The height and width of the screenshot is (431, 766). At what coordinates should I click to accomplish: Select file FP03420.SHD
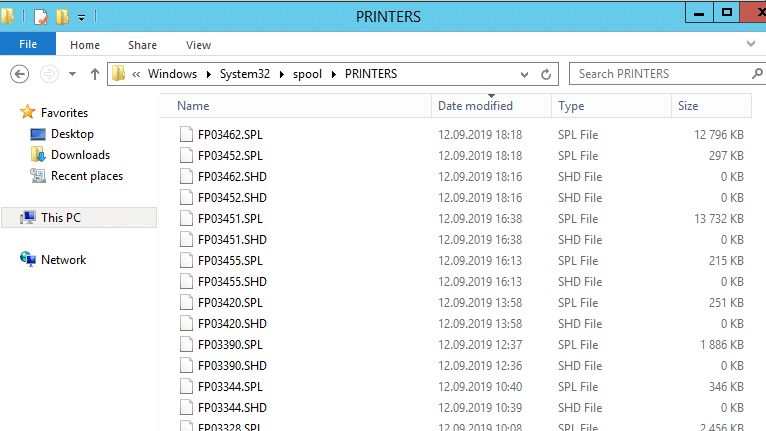coord(232,323)
